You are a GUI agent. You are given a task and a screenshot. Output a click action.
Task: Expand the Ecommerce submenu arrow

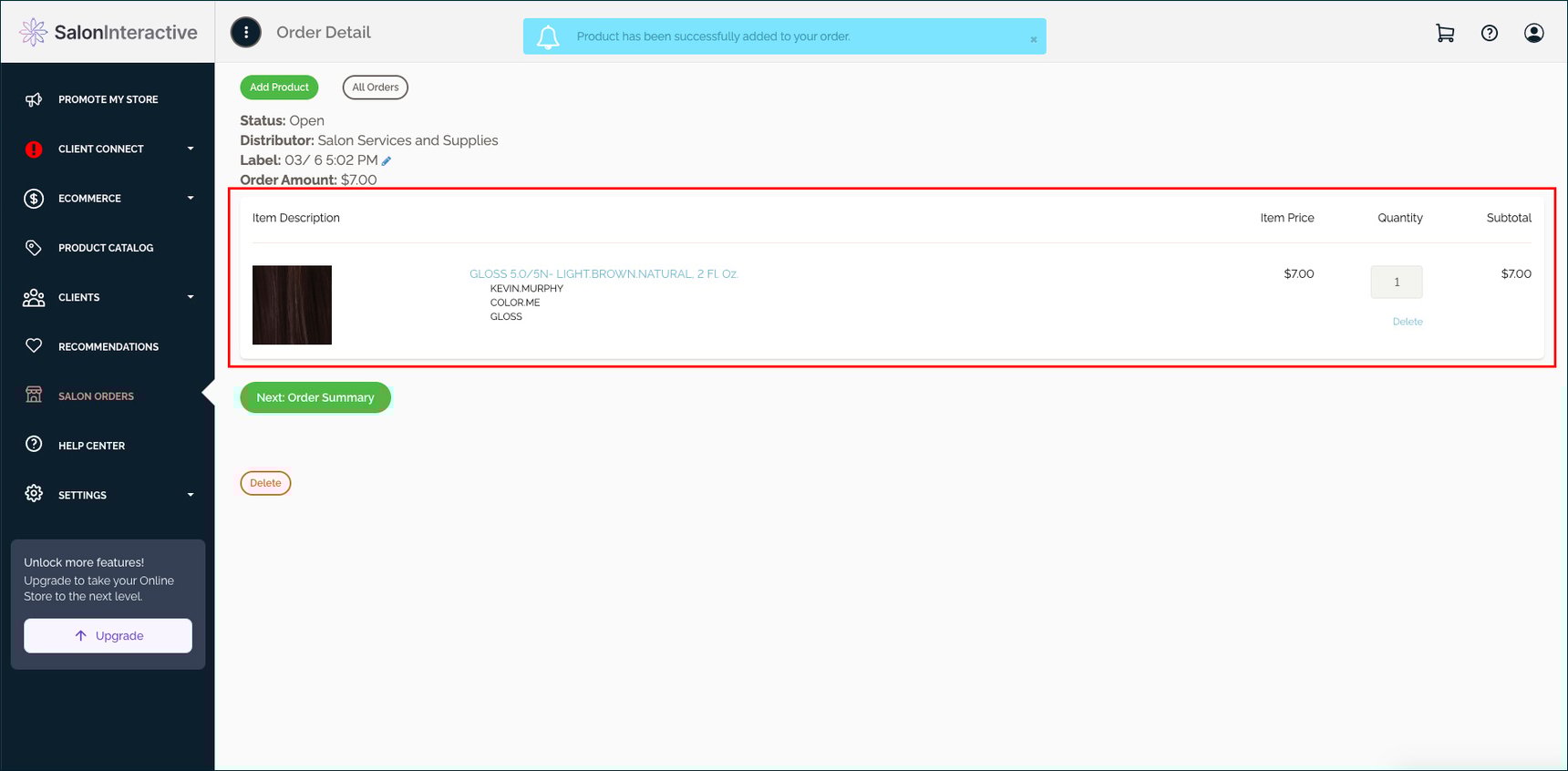[x=191, y=198]
